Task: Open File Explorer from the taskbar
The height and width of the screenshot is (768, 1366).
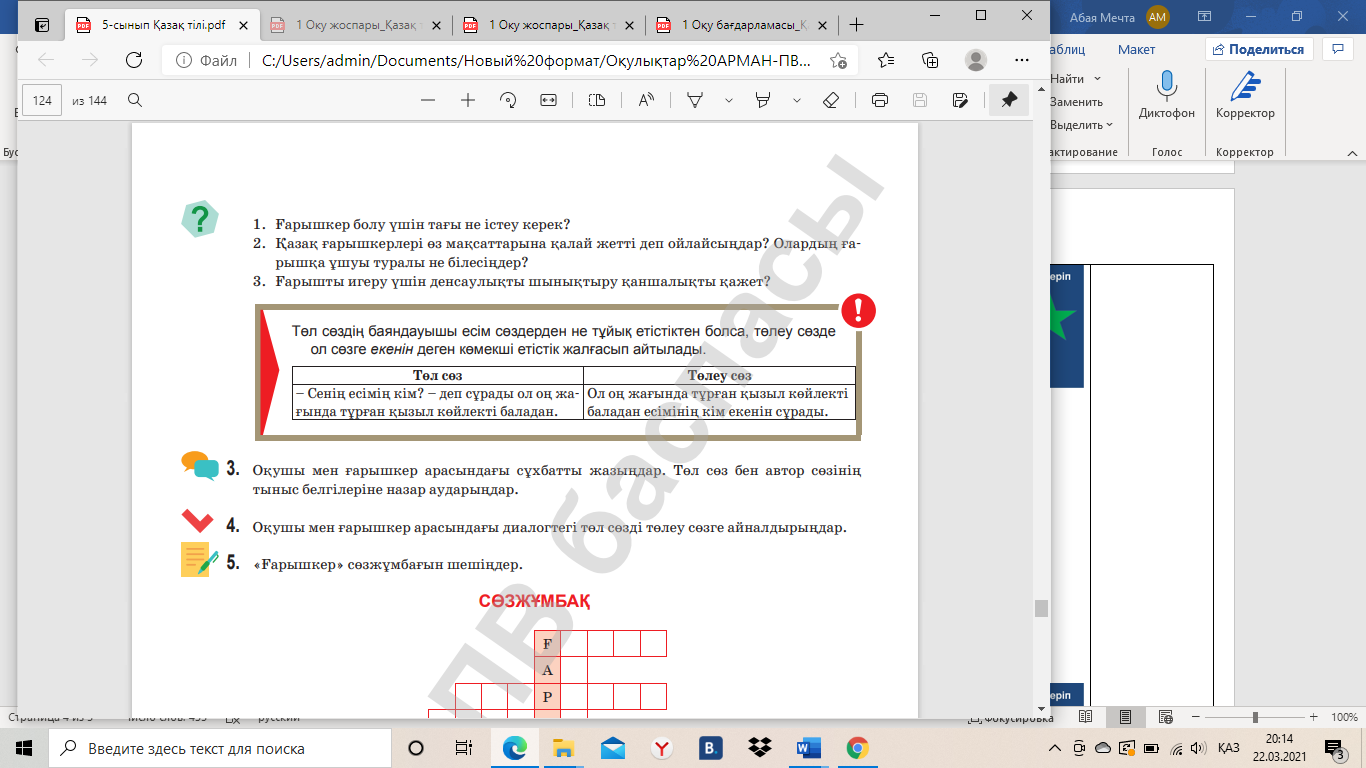Action: pos(564,748)
